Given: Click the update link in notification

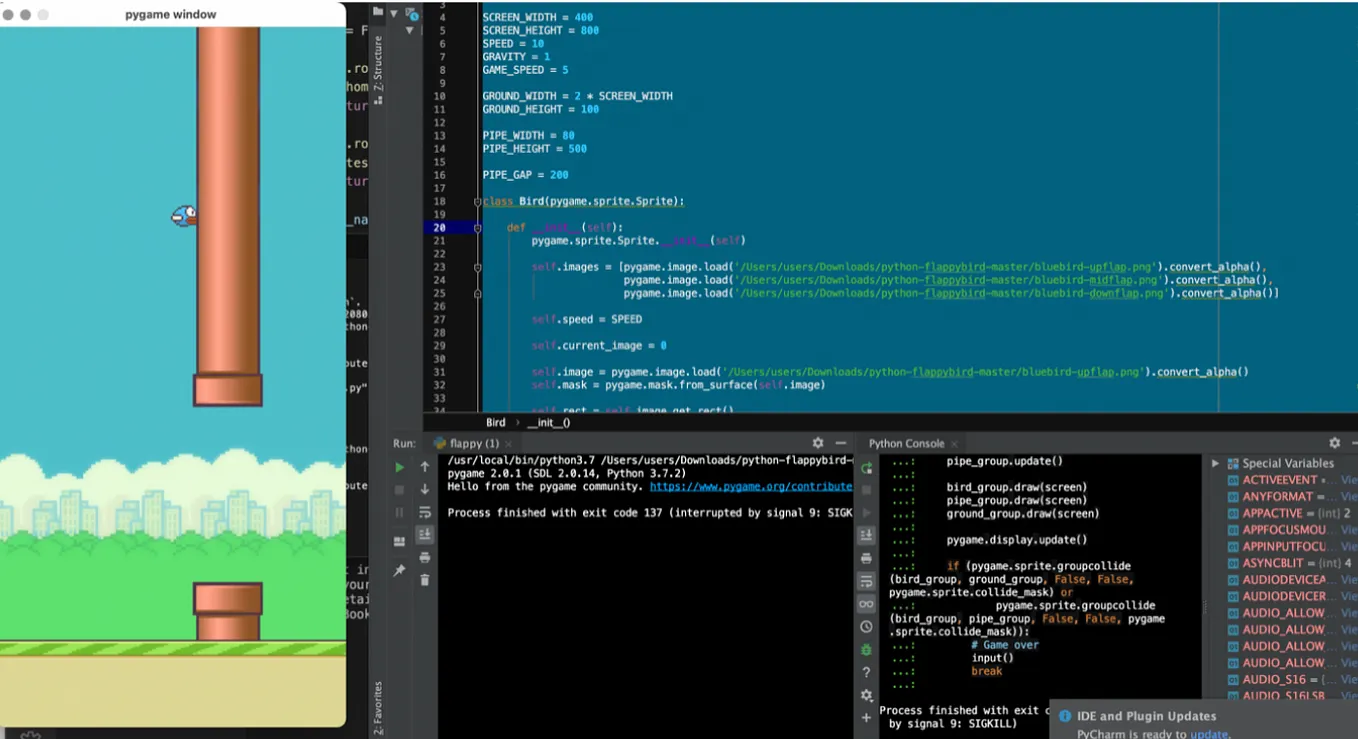Looking at the screenshot, I should [1209, 734].
